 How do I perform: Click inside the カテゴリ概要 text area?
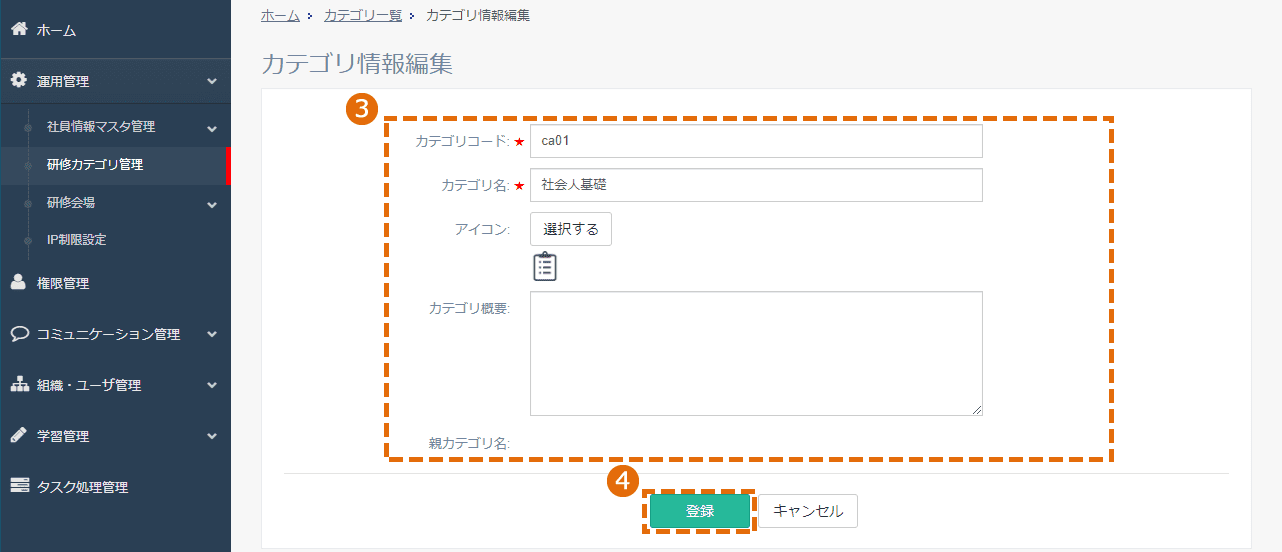(x=756, y=353)
